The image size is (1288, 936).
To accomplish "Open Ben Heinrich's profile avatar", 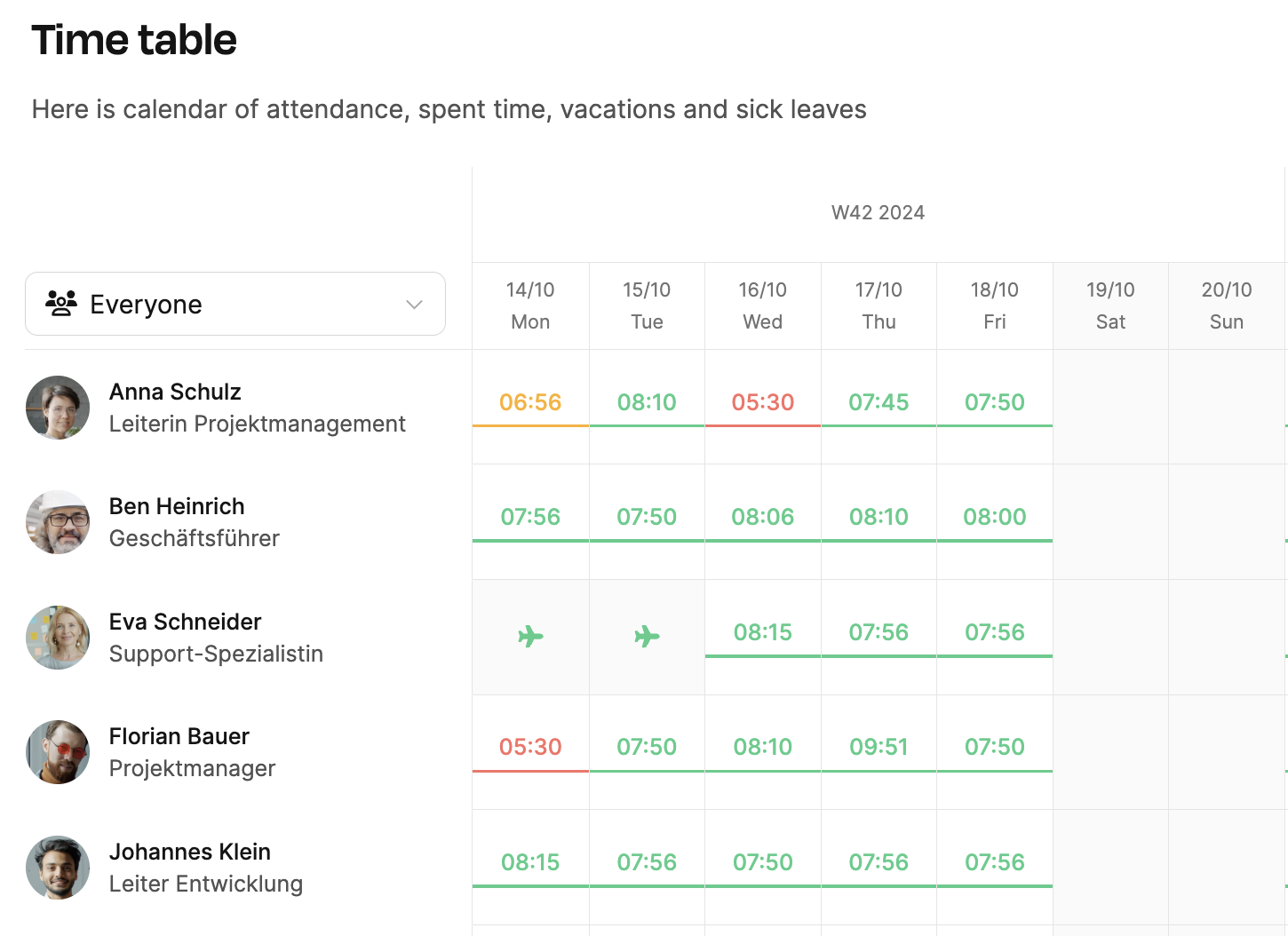I will point(58,522).
